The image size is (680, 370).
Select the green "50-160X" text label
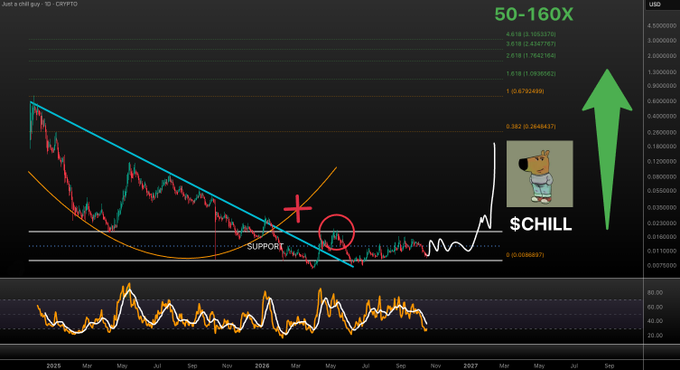pos(534,14)
